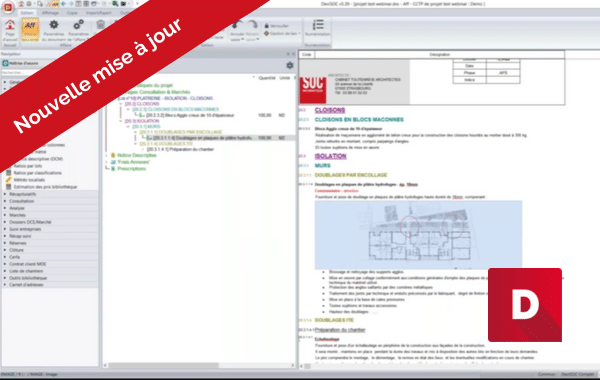Collapse the [20.3] ISOLATION tree node
Image resolution: width=600 pixels, height=380 pixels.
tap(121, 121)
